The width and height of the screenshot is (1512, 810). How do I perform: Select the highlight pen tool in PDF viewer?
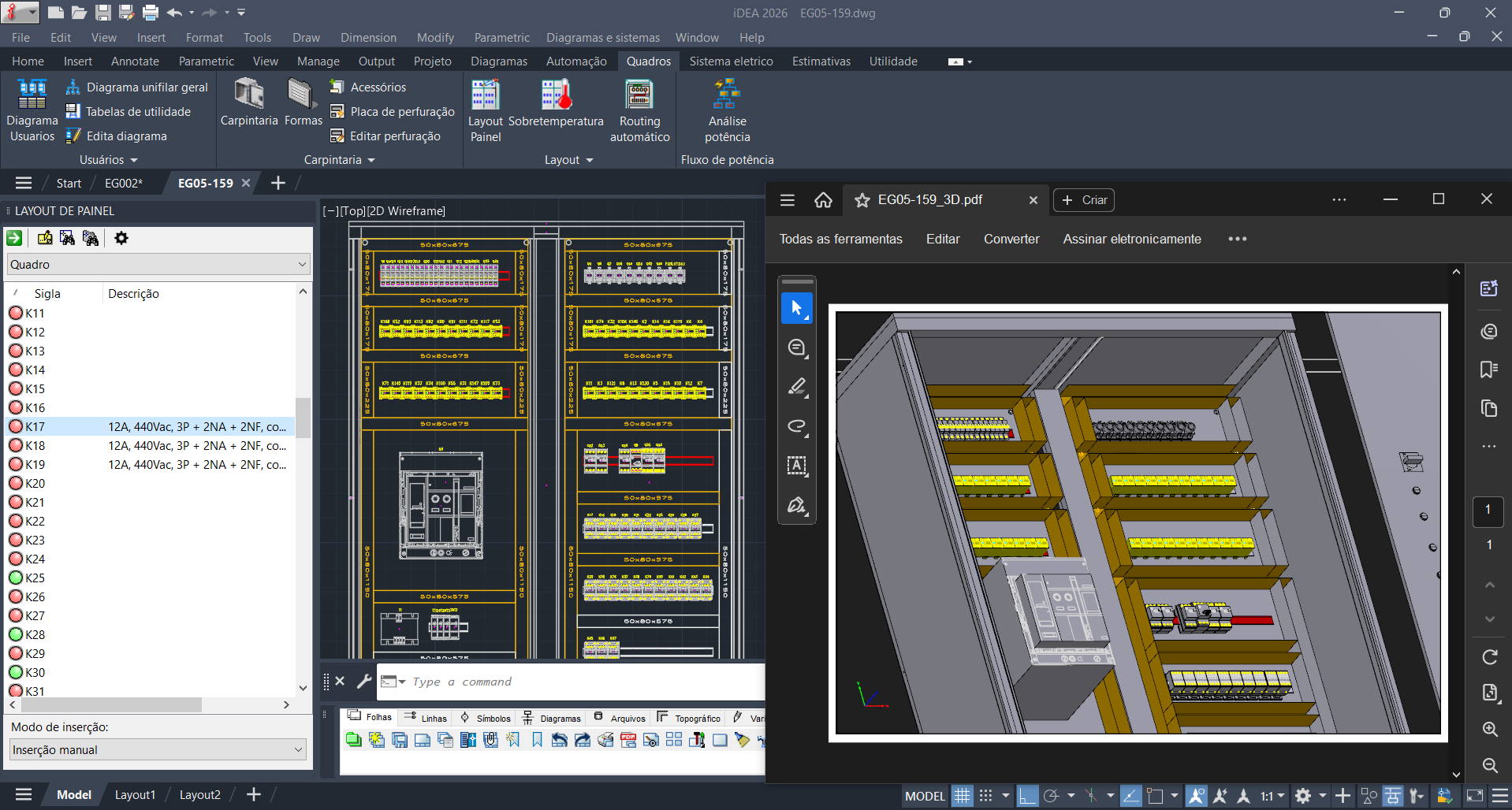pos(797,387)
